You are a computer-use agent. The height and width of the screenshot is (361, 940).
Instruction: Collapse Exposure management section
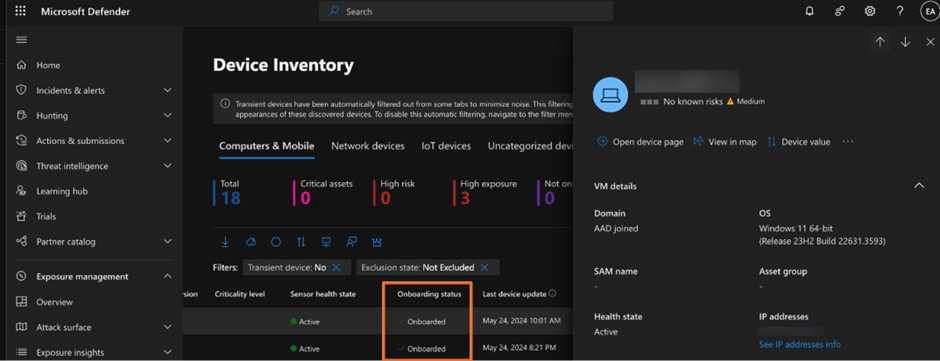tap(167, 276)
